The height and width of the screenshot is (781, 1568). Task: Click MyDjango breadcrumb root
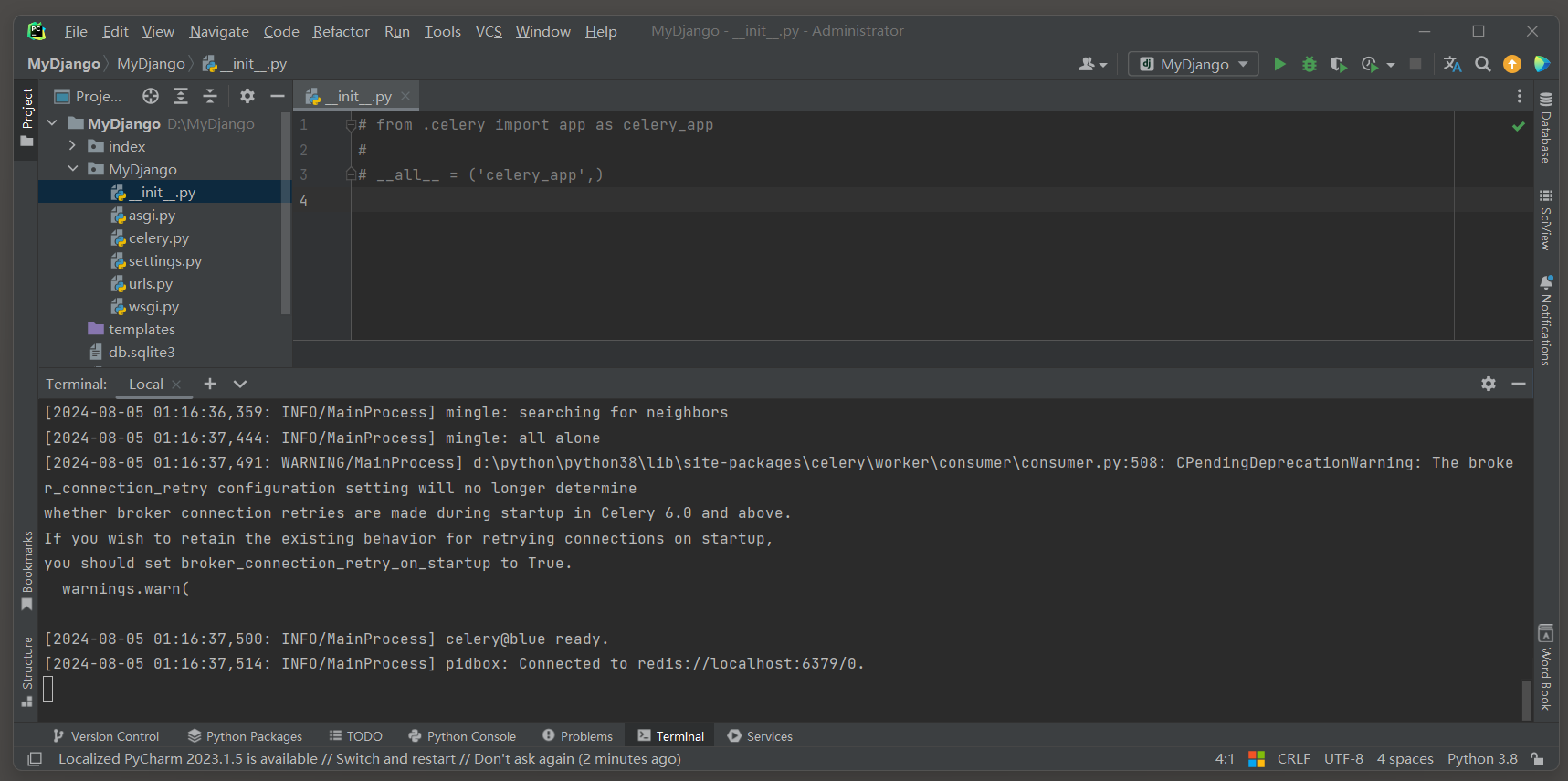tap(63, 64)
